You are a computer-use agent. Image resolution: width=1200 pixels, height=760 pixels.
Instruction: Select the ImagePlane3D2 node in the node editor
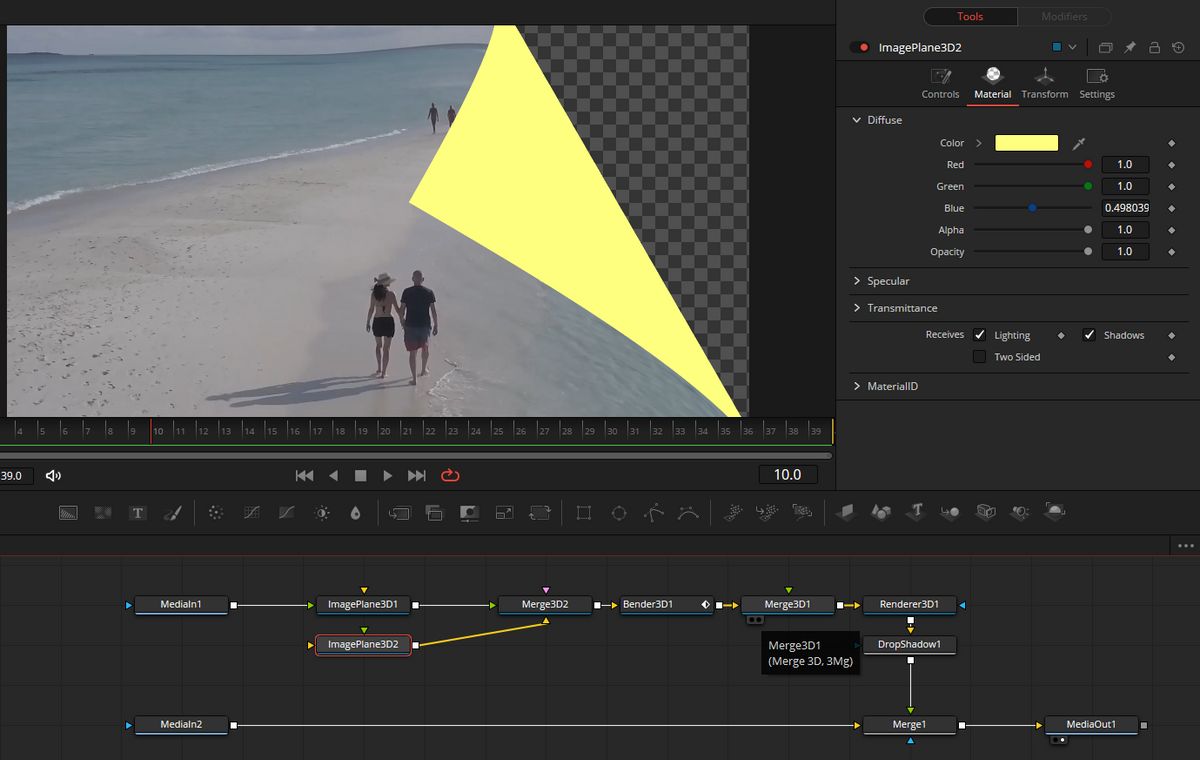coord(363,645)
